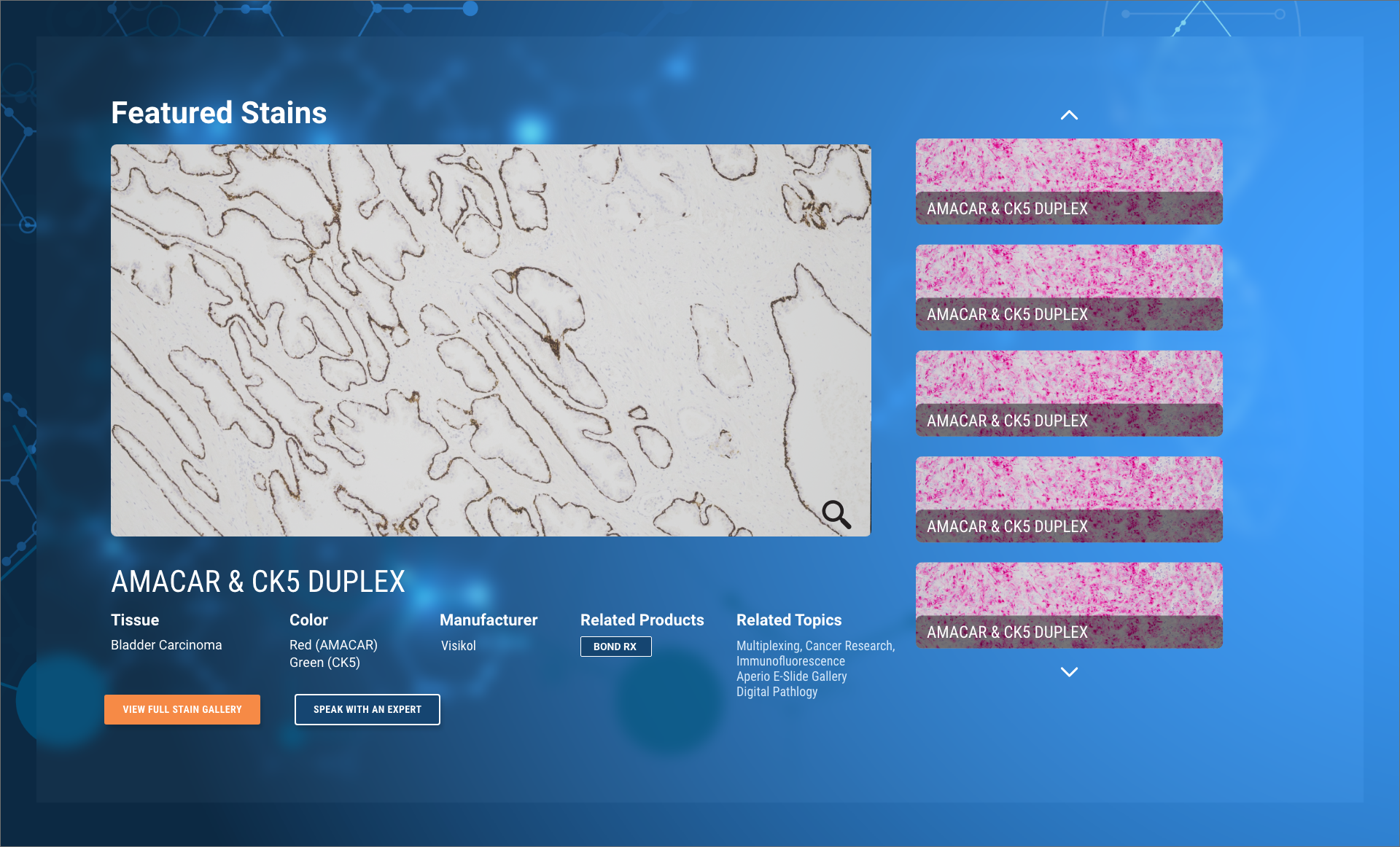Follow the Digital Pathlogy topic link
The width and height of the screenshot is (1400, 847).
(x=777, y=692)
